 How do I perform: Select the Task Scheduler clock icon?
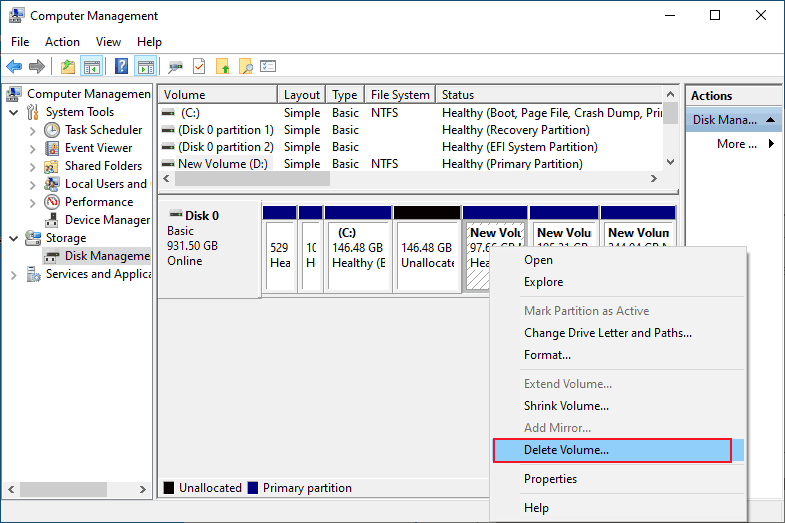[x=52, y=130]
